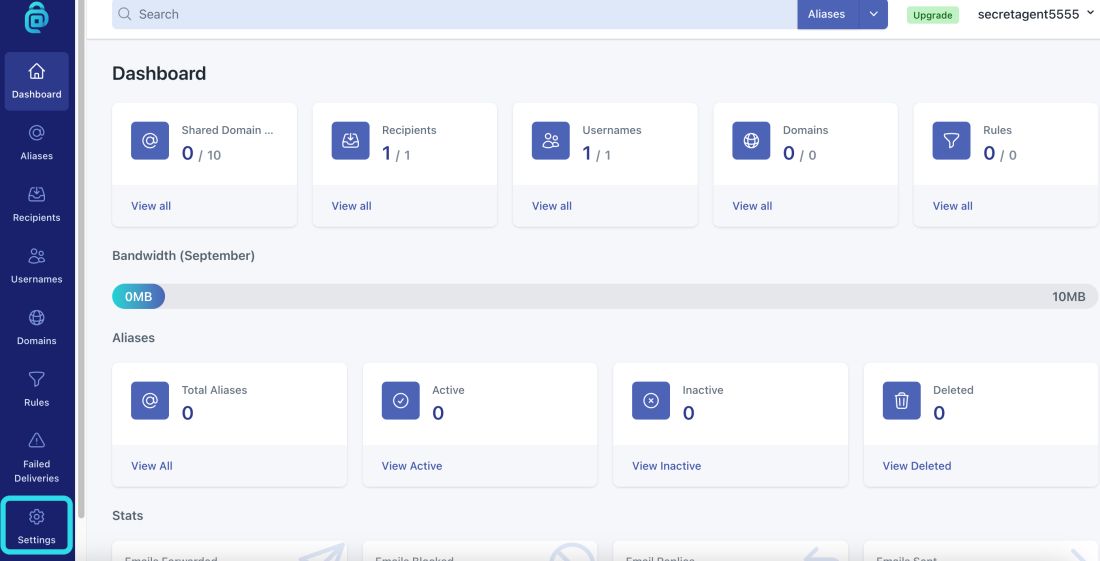Open the Aliases sidebar icon
The image size is (1100, 561).
(x=36, y=133)
